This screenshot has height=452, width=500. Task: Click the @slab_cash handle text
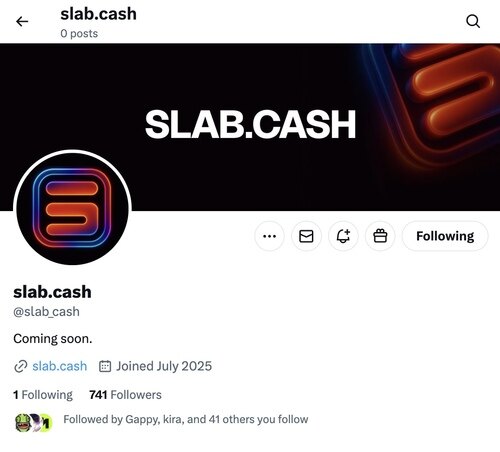click(x=46, y=312)
